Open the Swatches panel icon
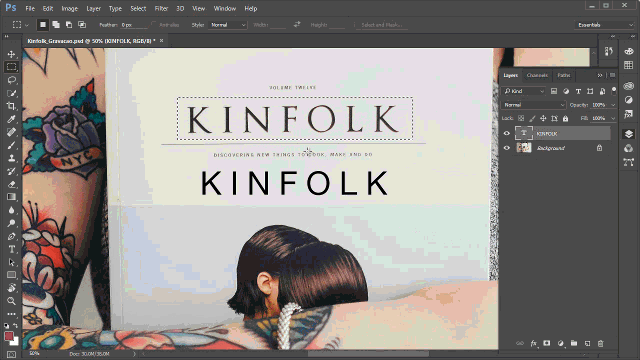This screenshot has width=640, height=360. pyautogui.click(x=629, y=65)
